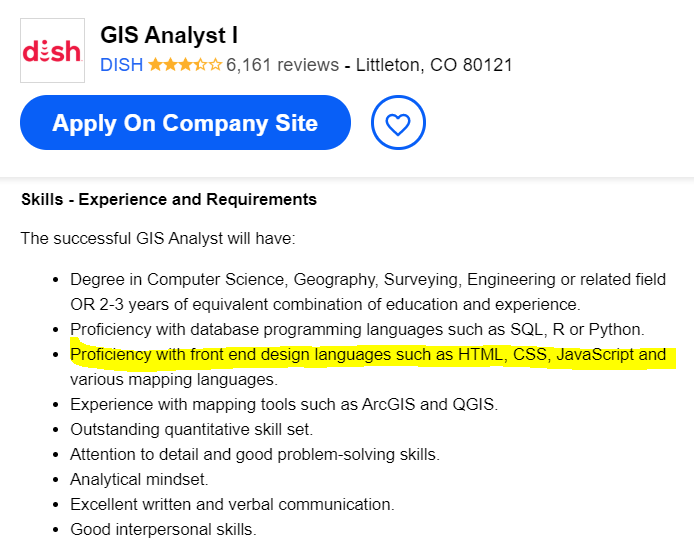Click the Degree in Computer Science bullet
This screenshot has width=694, height=552.
(x=368, y=292)
